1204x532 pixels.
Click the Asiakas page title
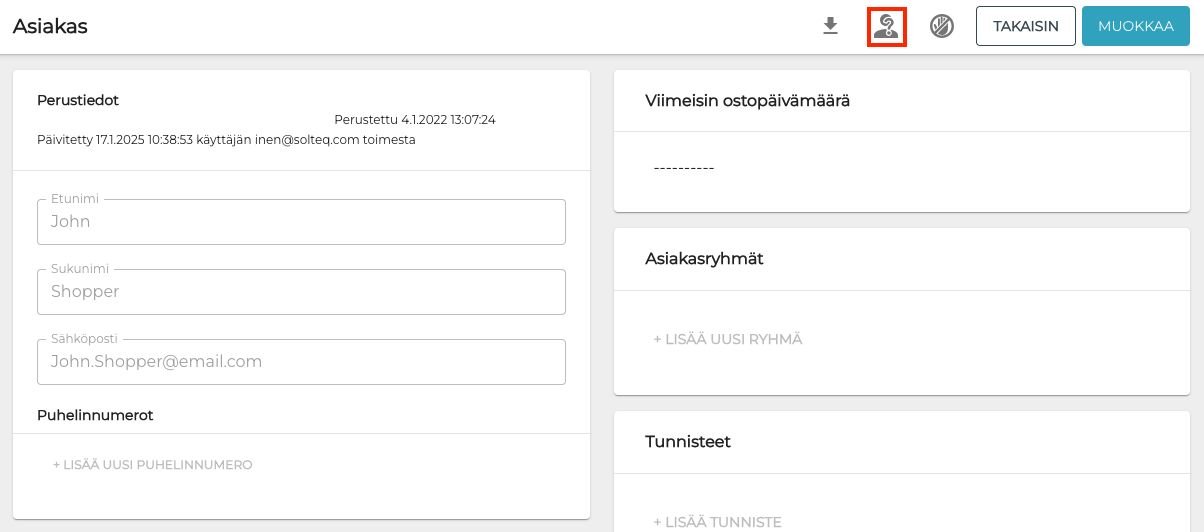click(x=50, y=27)
